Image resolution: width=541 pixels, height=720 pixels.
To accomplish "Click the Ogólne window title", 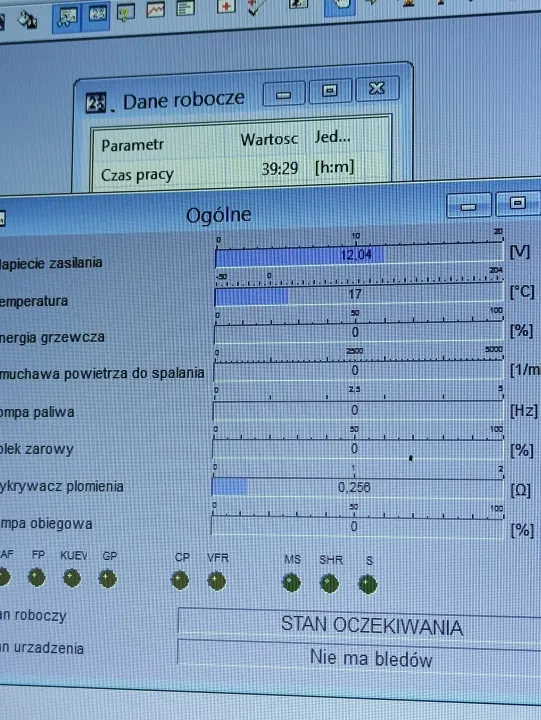I will (219, 215).
